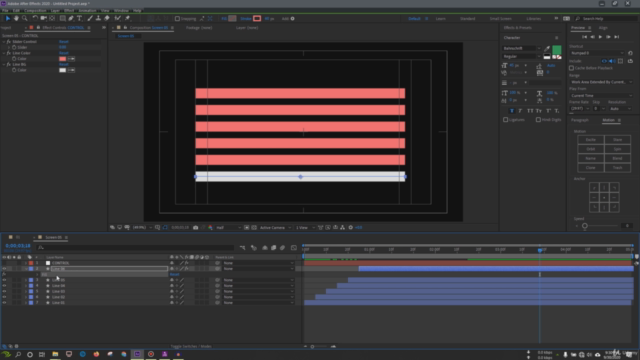
Task: Select the Pan Behind anchor tool
Action: pos(52,18)
